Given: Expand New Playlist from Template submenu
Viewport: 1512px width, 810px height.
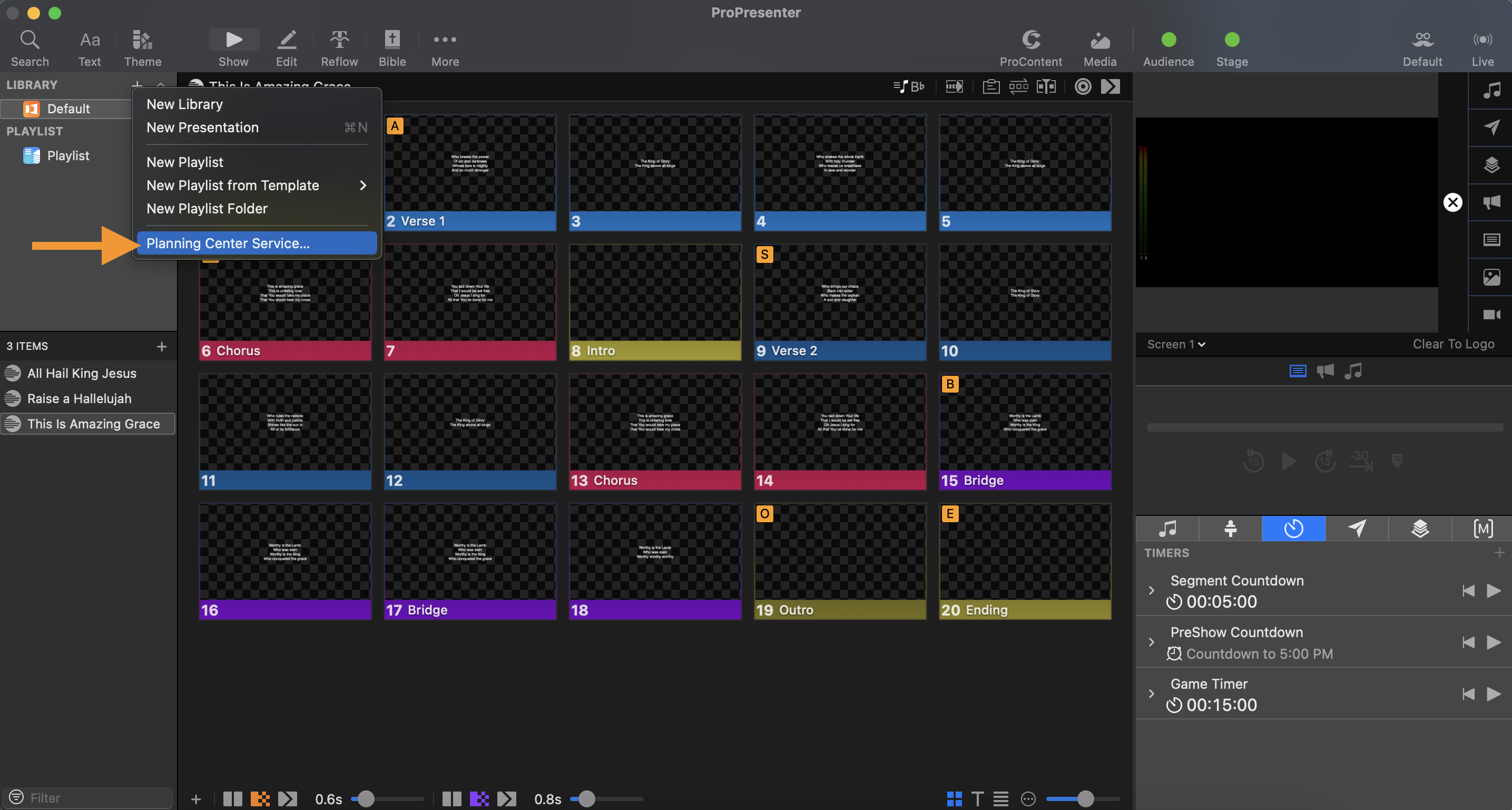Looking at the screenshot, I should 257,186.
